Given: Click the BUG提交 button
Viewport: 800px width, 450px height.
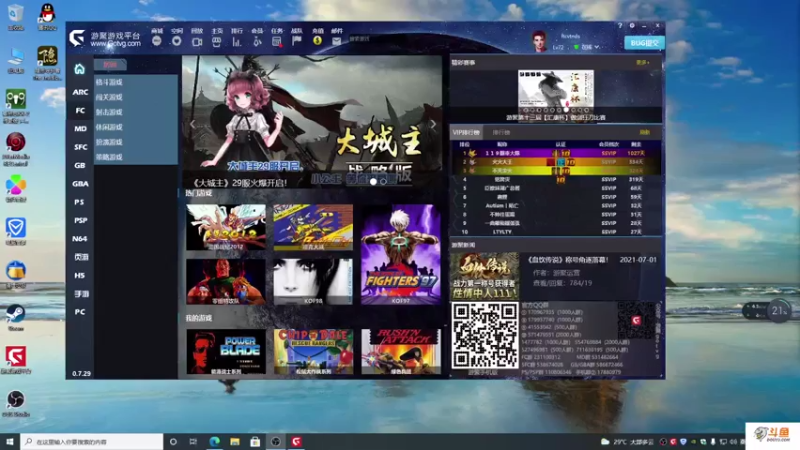Looking at the screenshot, I should 644,43.
